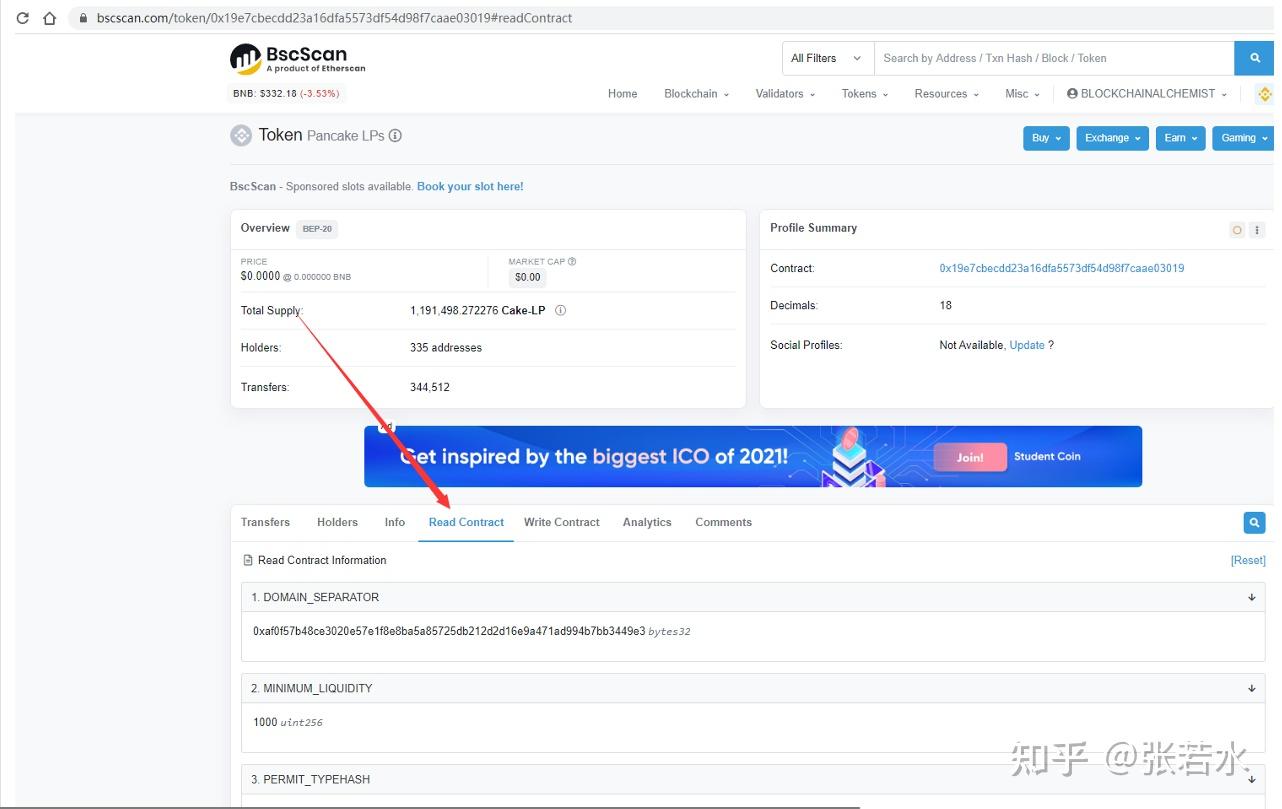Viewport: 1282px width, 809px height.
Task: Click the PERMIT_TYPEHASH section header
Action: point(753,779)
